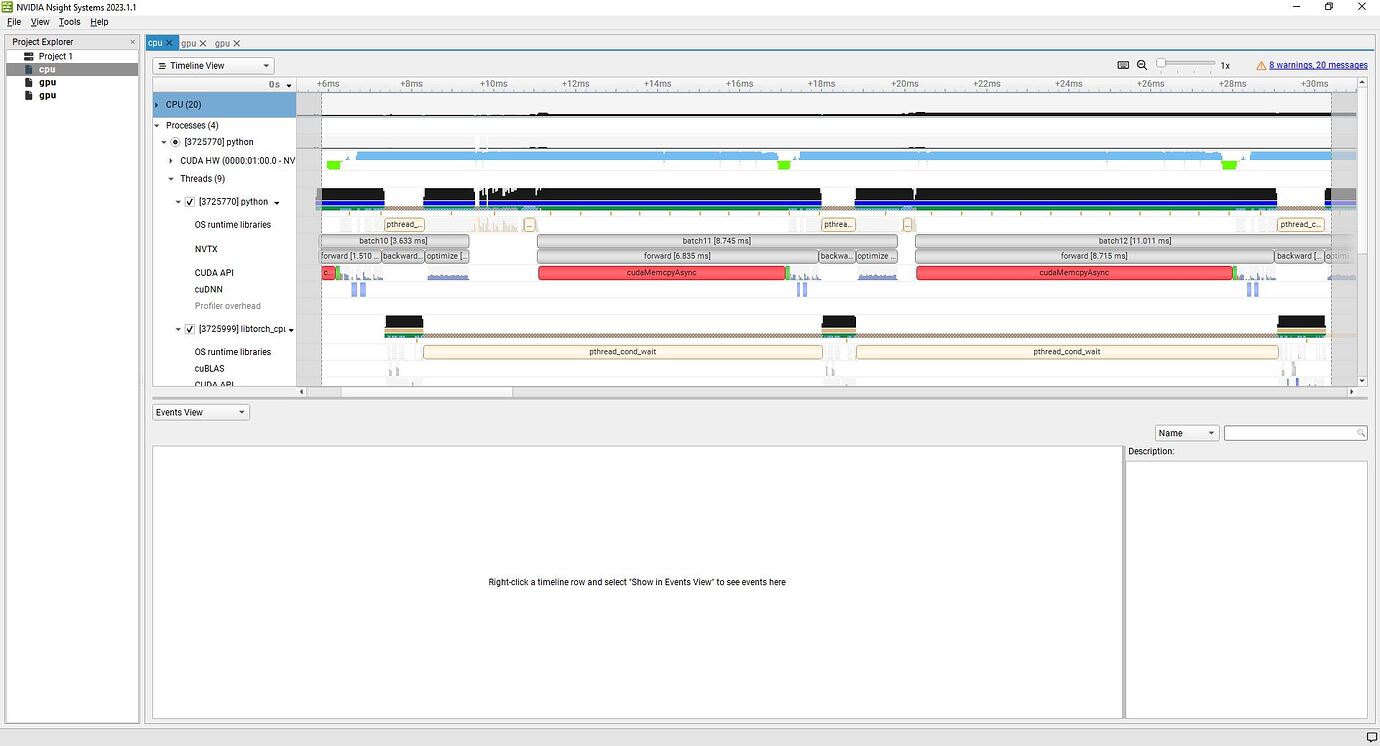The height and width of the screenshot is (746, 1380).
Task: Open the Events View dropdown
Action: [x=201, y=412]
